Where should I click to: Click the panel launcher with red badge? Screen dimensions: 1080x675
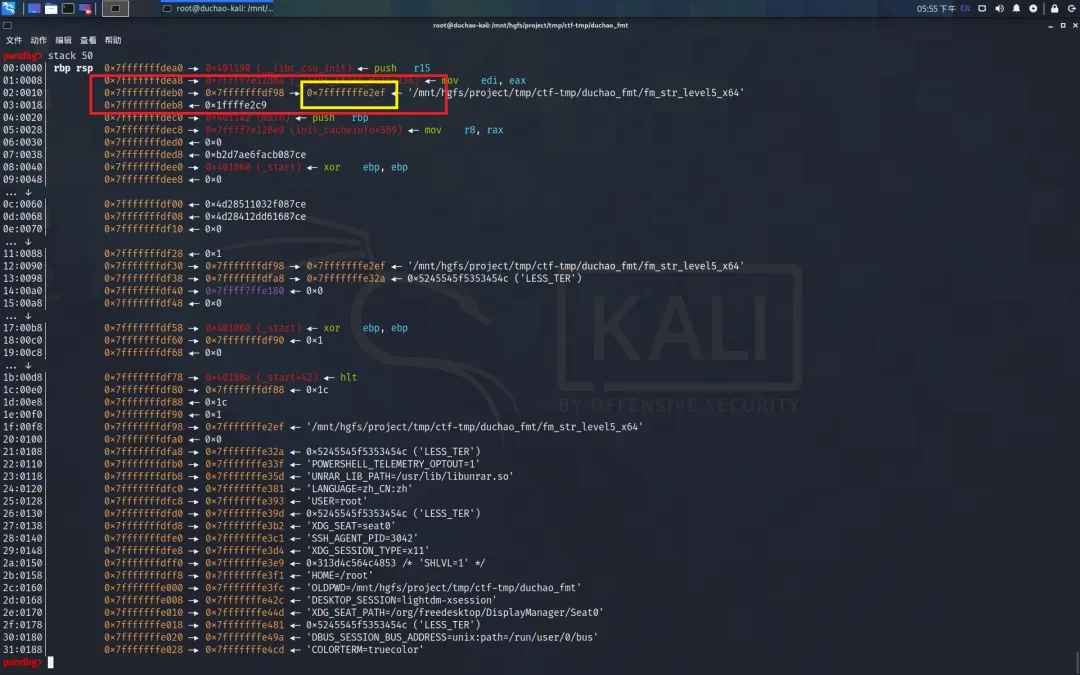(85, 9)
